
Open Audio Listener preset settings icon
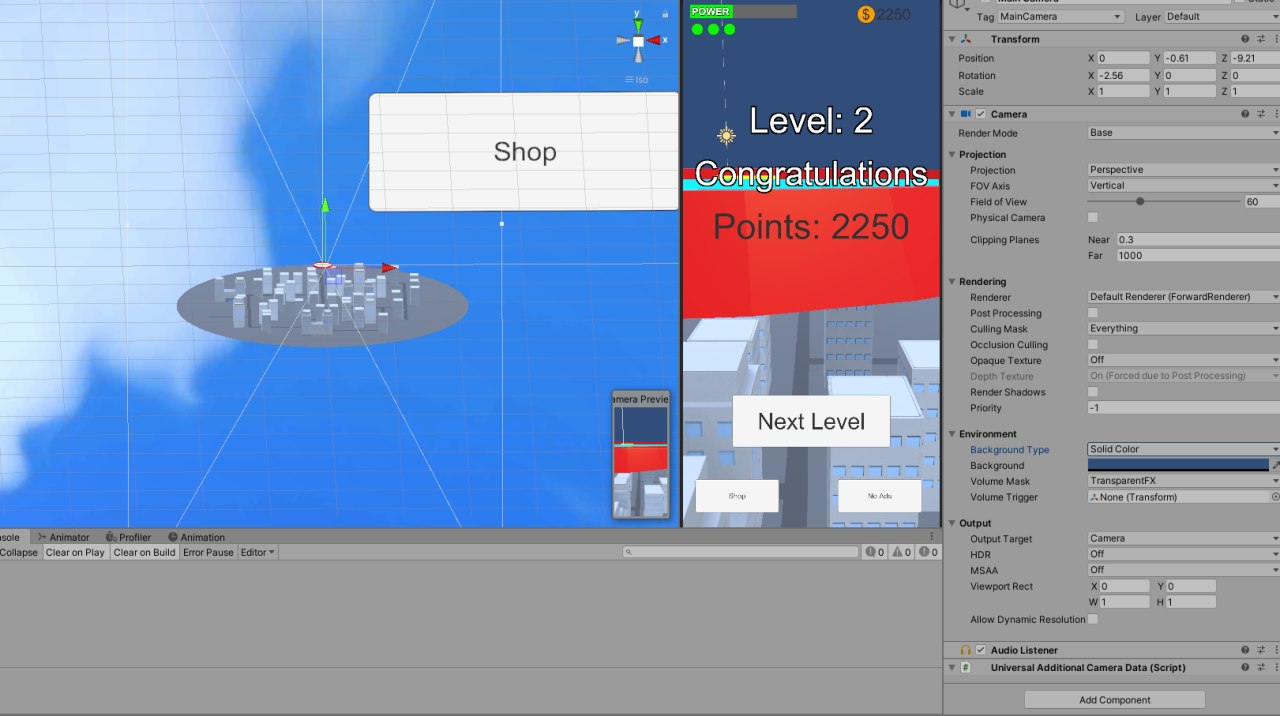[1260, 650]
